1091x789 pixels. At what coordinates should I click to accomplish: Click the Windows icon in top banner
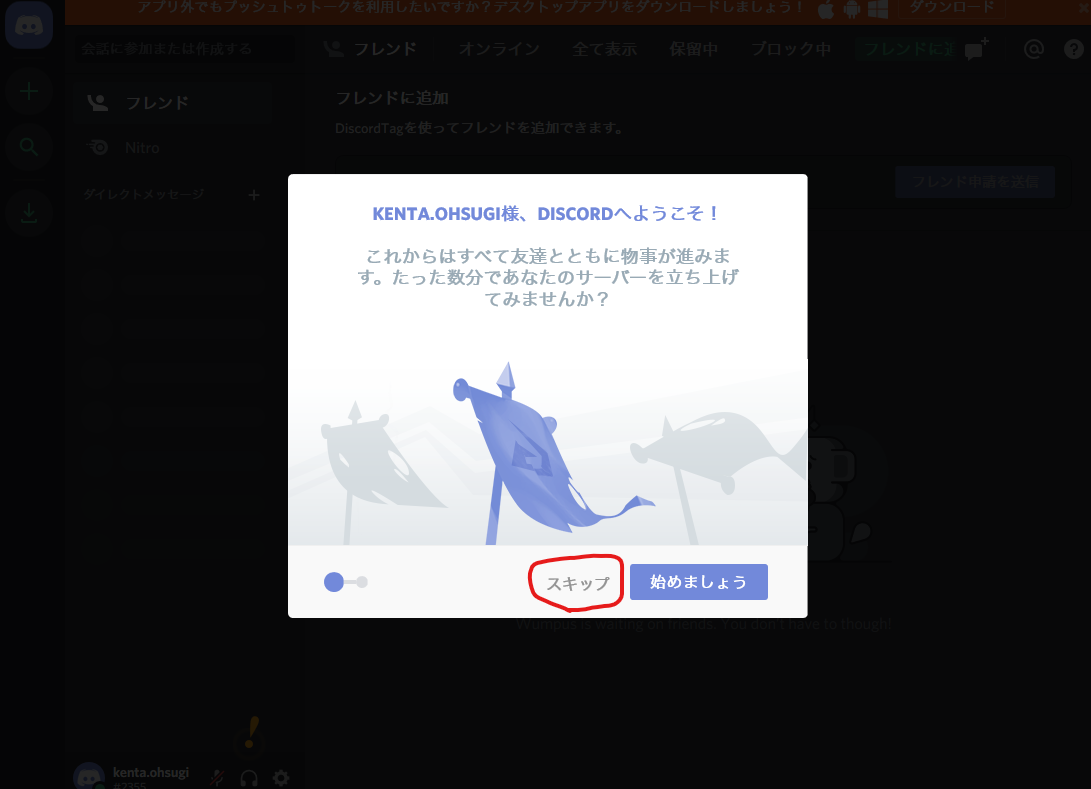pos(878,10)
